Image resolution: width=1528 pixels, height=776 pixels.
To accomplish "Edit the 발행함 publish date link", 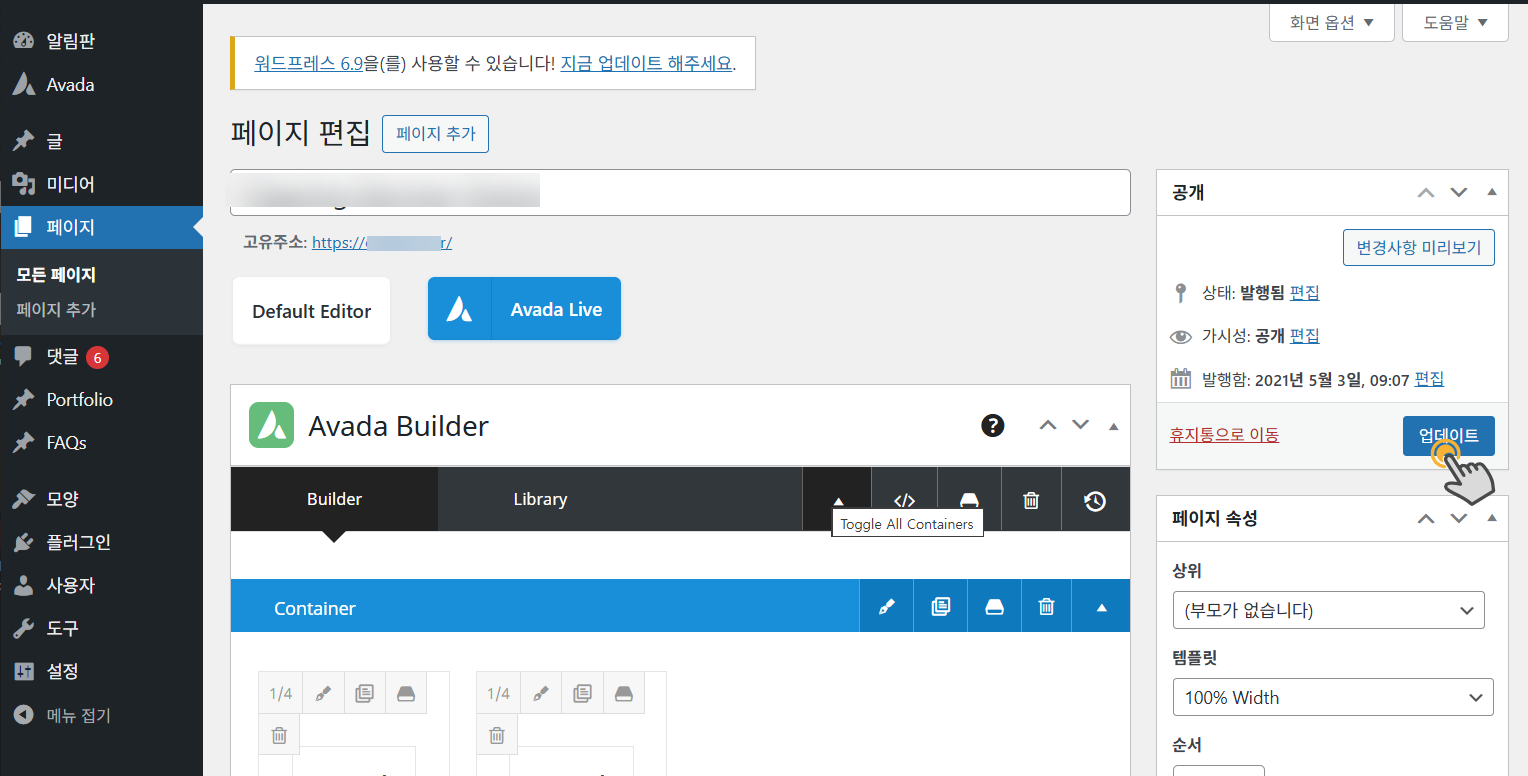I will point(1429,379).
